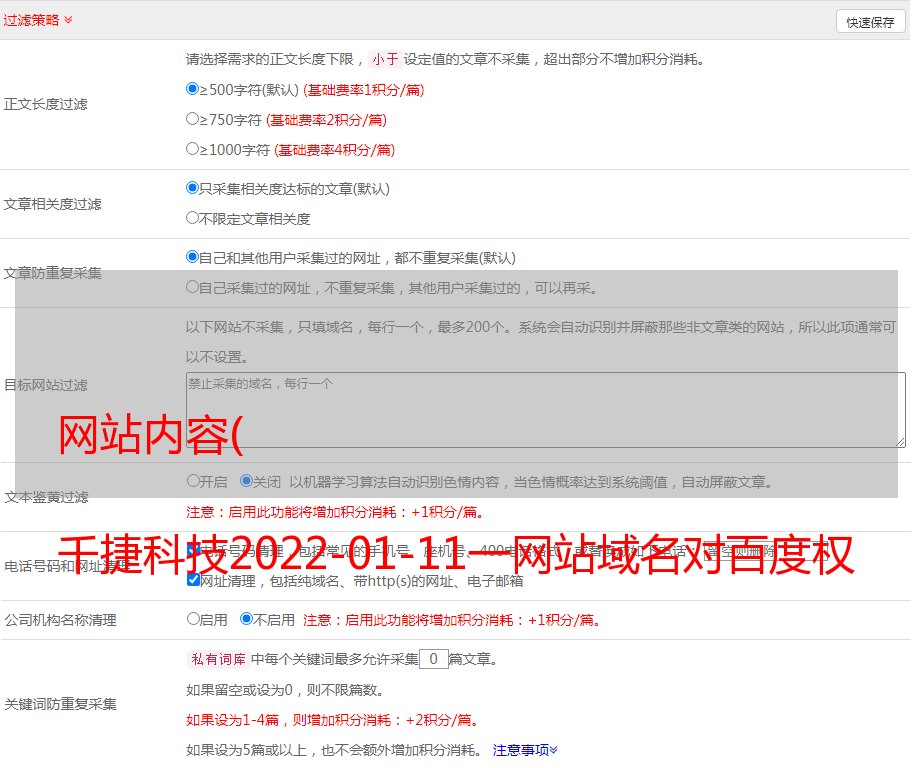
Task: Click the 私有词库 tag label
Action: tap(215, 659)
